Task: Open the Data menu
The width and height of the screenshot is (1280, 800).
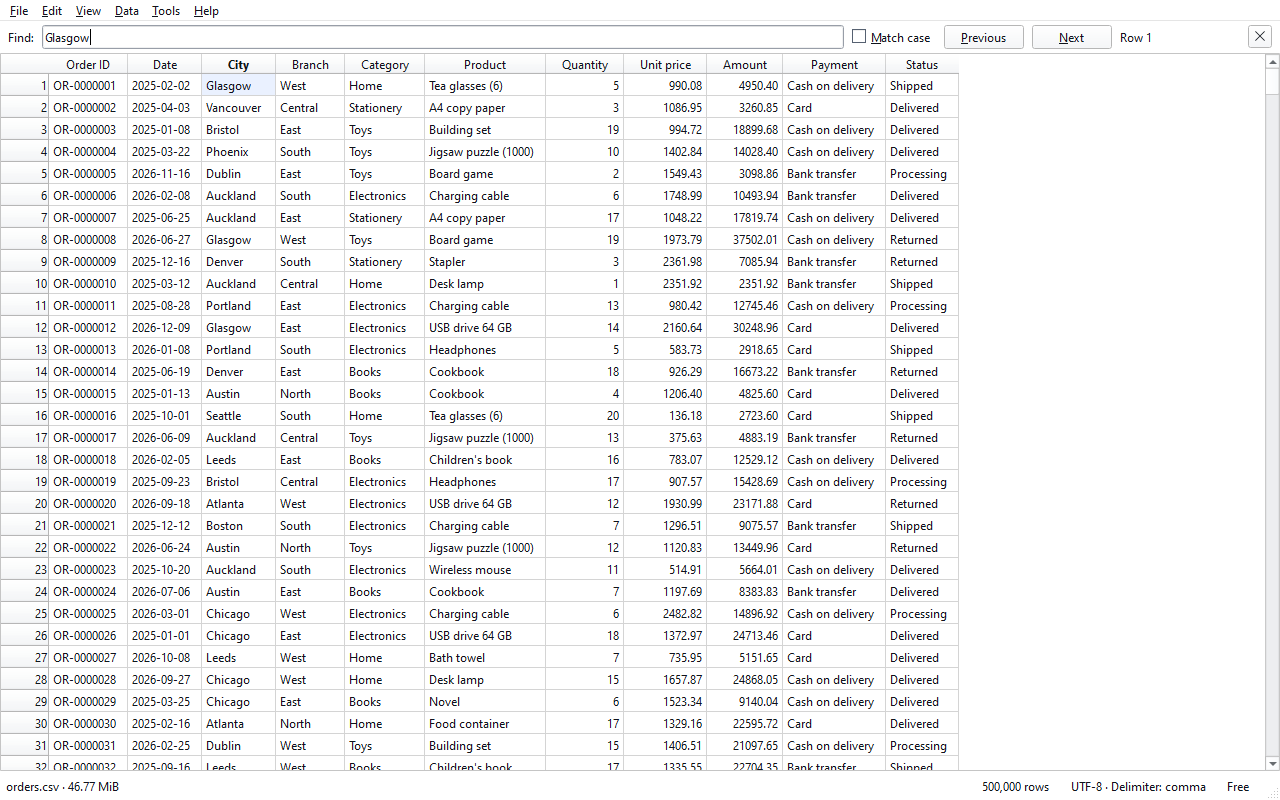Action: click(x=127, y=11)
